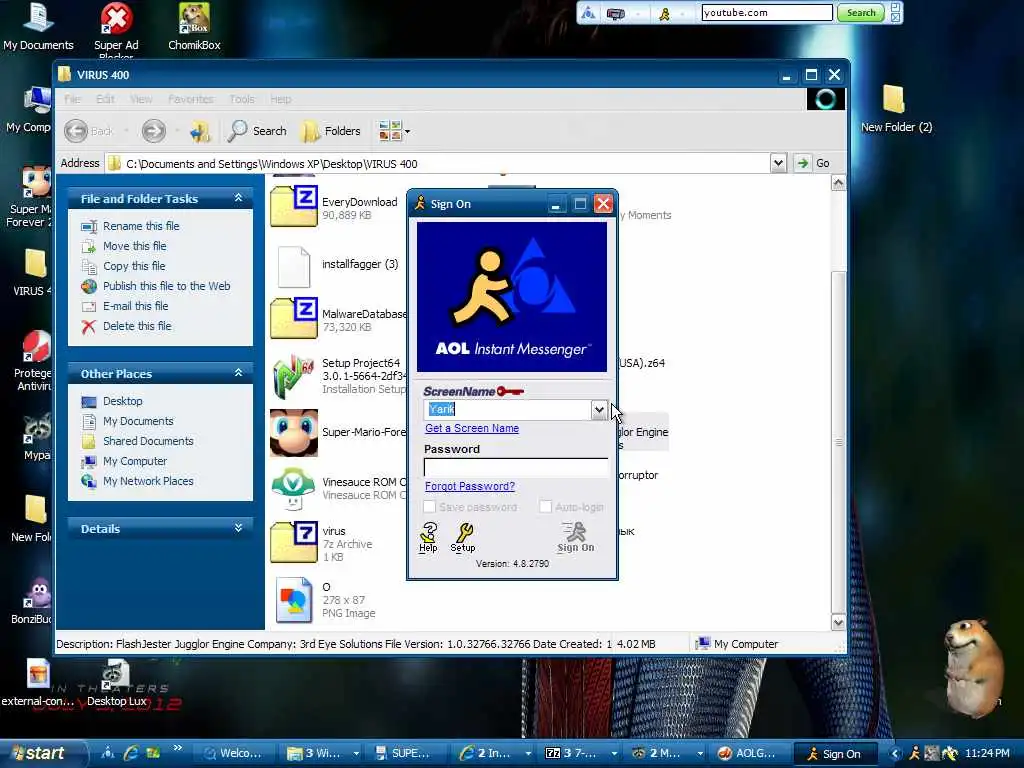
Task: Toggle the Folders pane button
Action: point(331,131)
